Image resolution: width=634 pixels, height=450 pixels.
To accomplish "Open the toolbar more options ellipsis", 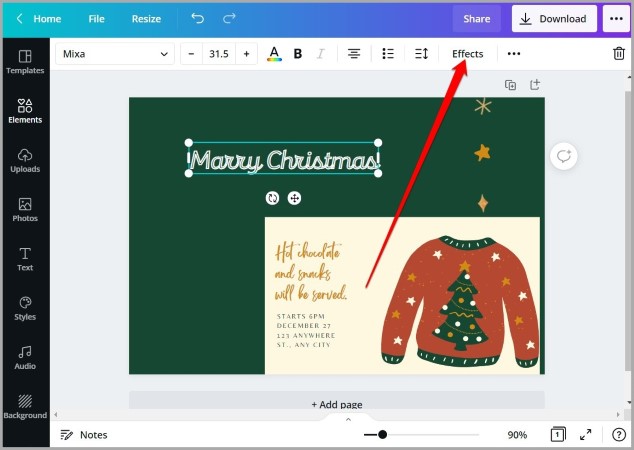I will [514, 53].
